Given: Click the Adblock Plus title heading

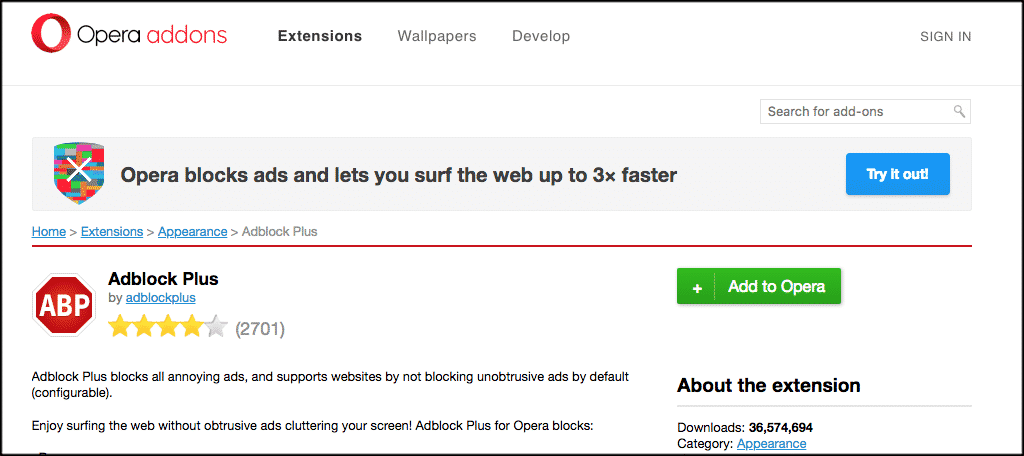Looking at the screenshot, I should pos(163,279).
